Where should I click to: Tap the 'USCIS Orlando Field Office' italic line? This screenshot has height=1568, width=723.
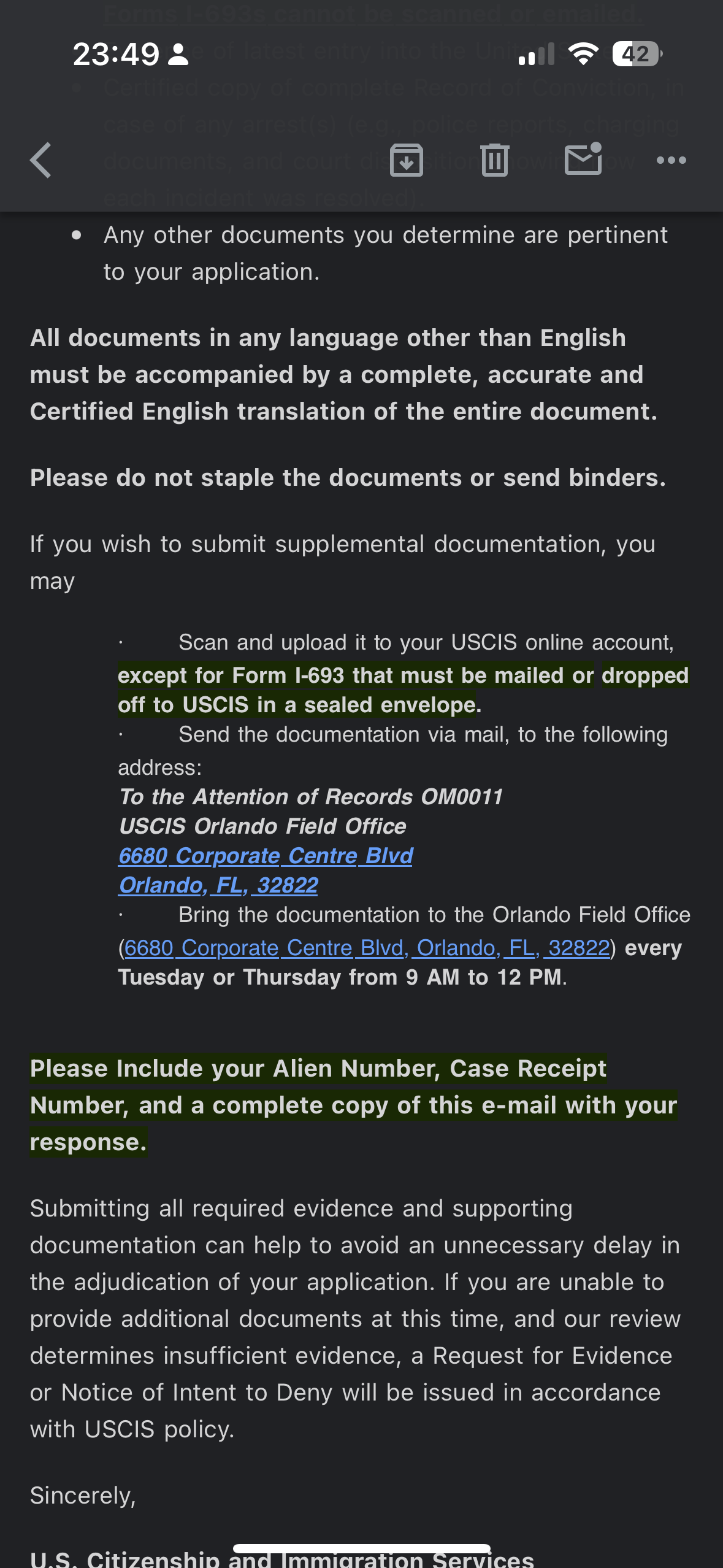[262, 826]
